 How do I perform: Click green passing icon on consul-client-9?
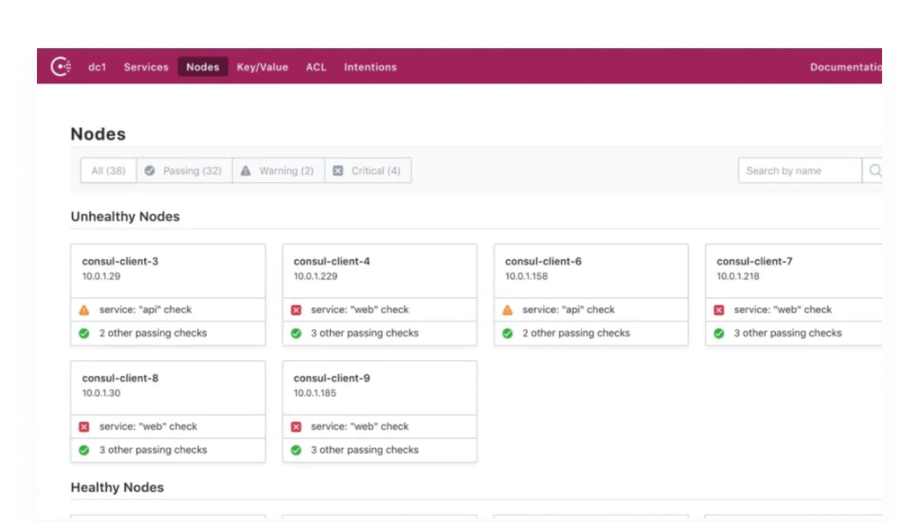(296, 450)
